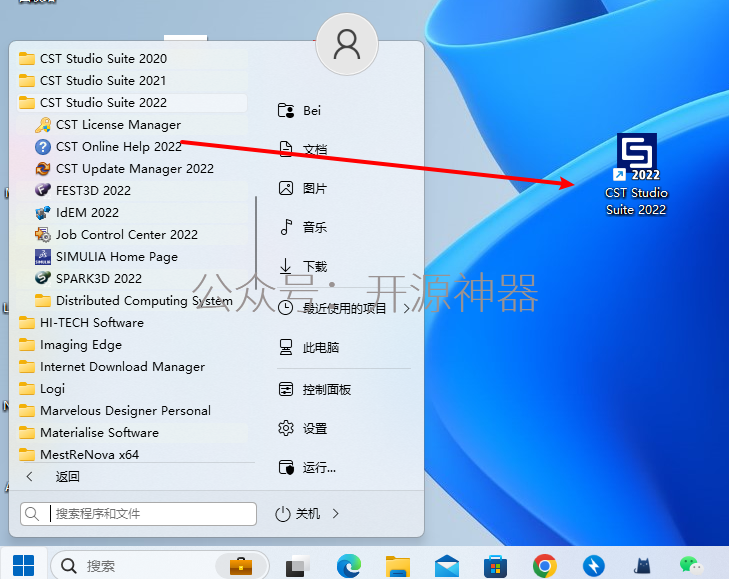Open Task View on the taskbar

(297, 566)
